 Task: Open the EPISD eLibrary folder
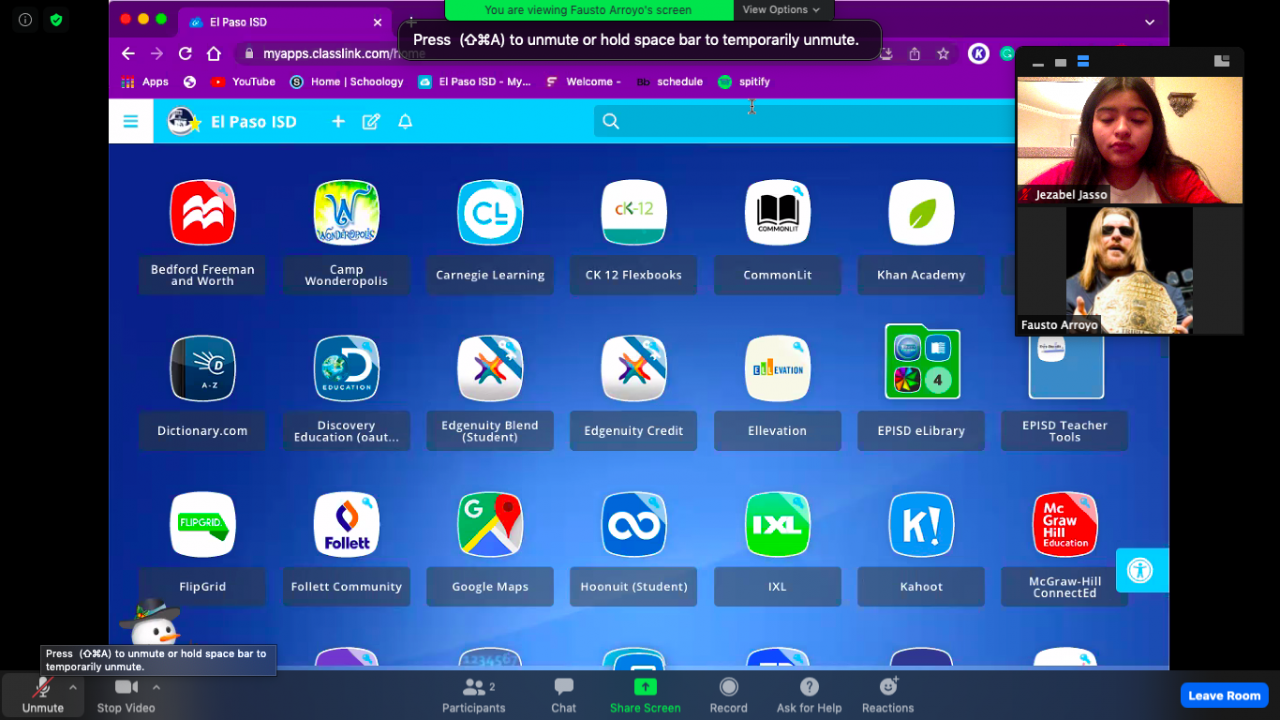coord(921,362)
